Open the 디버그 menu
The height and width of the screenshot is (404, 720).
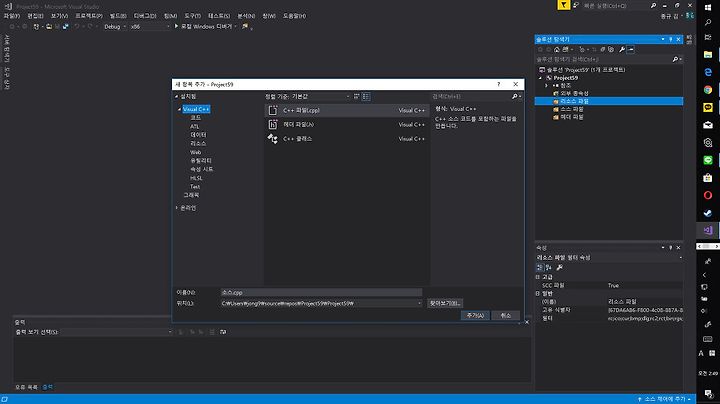[x=145, y=16]
